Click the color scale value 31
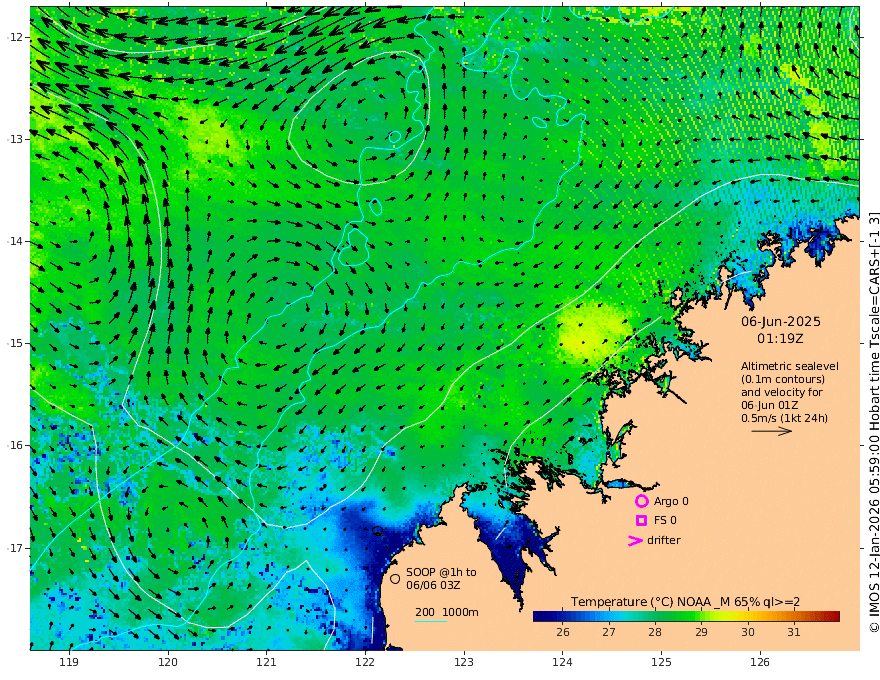Image resolution: width=880 pixels, height=680 pixels. (794, 632)
